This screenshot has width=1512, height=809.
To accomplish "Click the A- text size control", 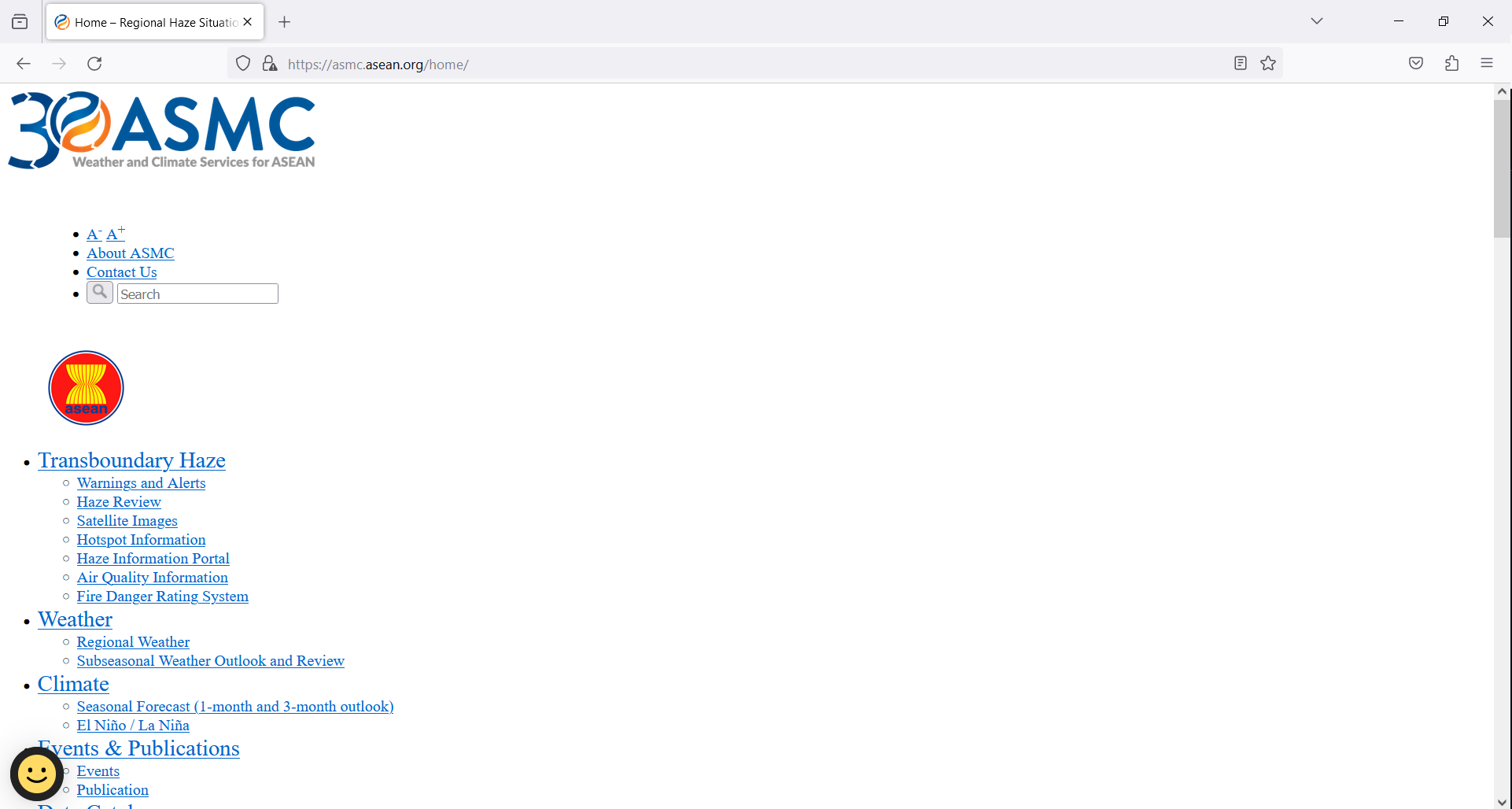I will pyautogui.click(x=94, y=234).
